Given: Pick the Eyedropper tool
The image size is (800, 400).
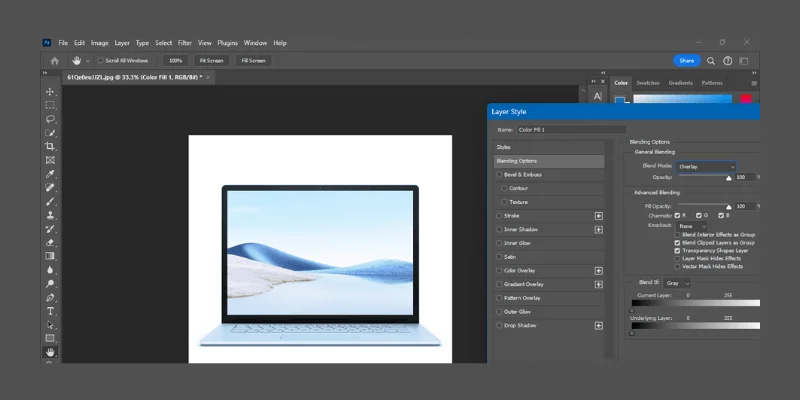Looking at the screenshot, I should pos(50,173).
